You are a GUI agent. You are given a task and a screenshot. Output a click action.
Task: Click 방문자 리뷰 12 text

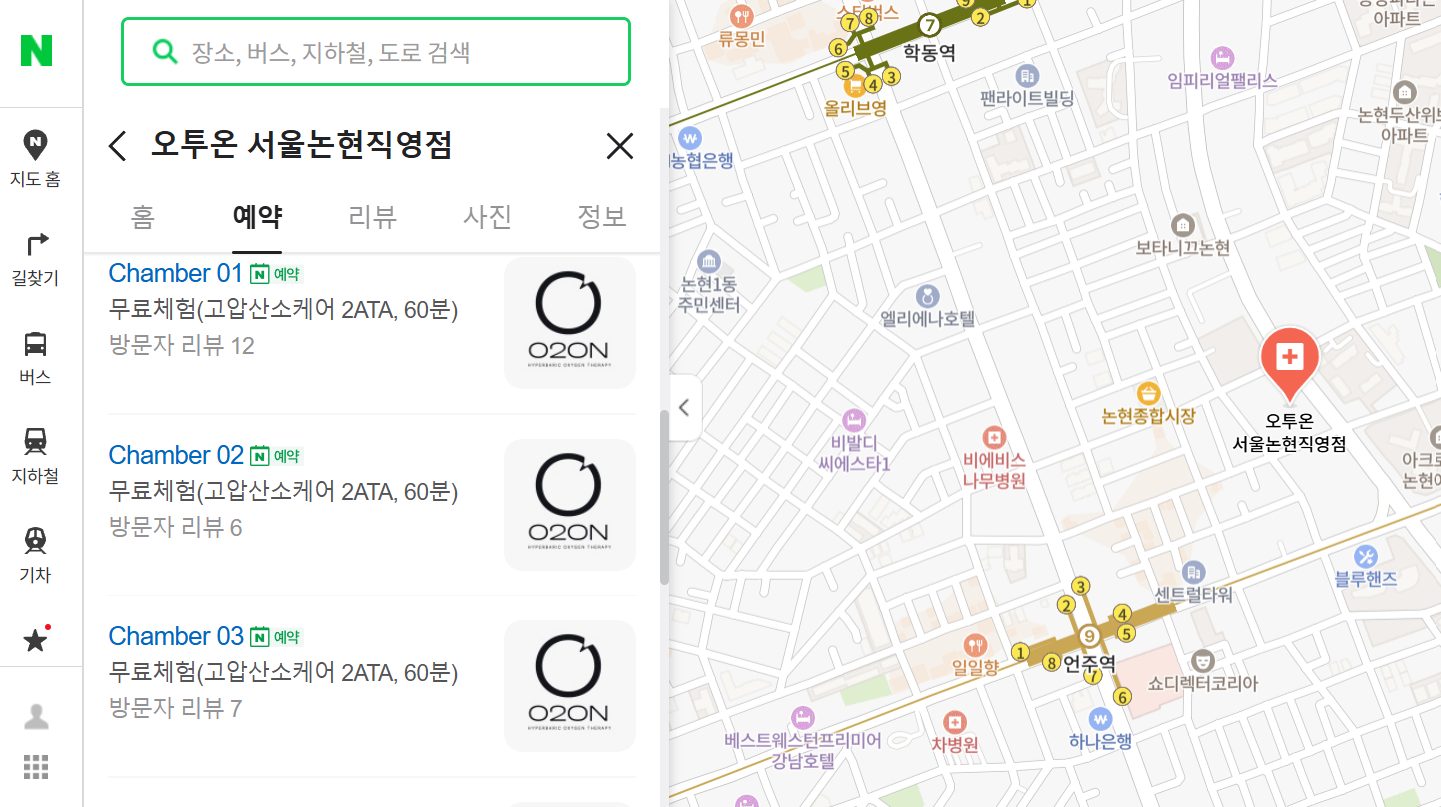(x=181, y=346)
